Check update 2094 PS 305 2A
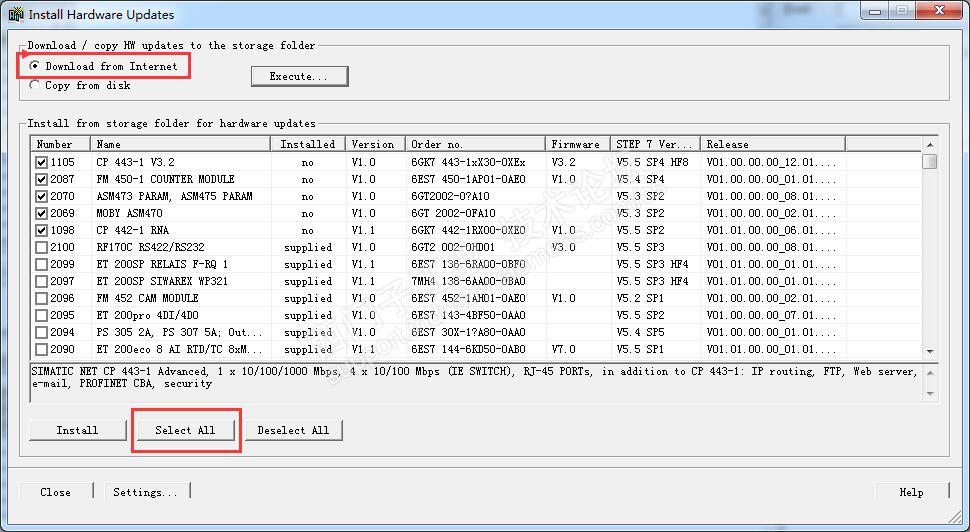The image size is (970, 532). 41,332
